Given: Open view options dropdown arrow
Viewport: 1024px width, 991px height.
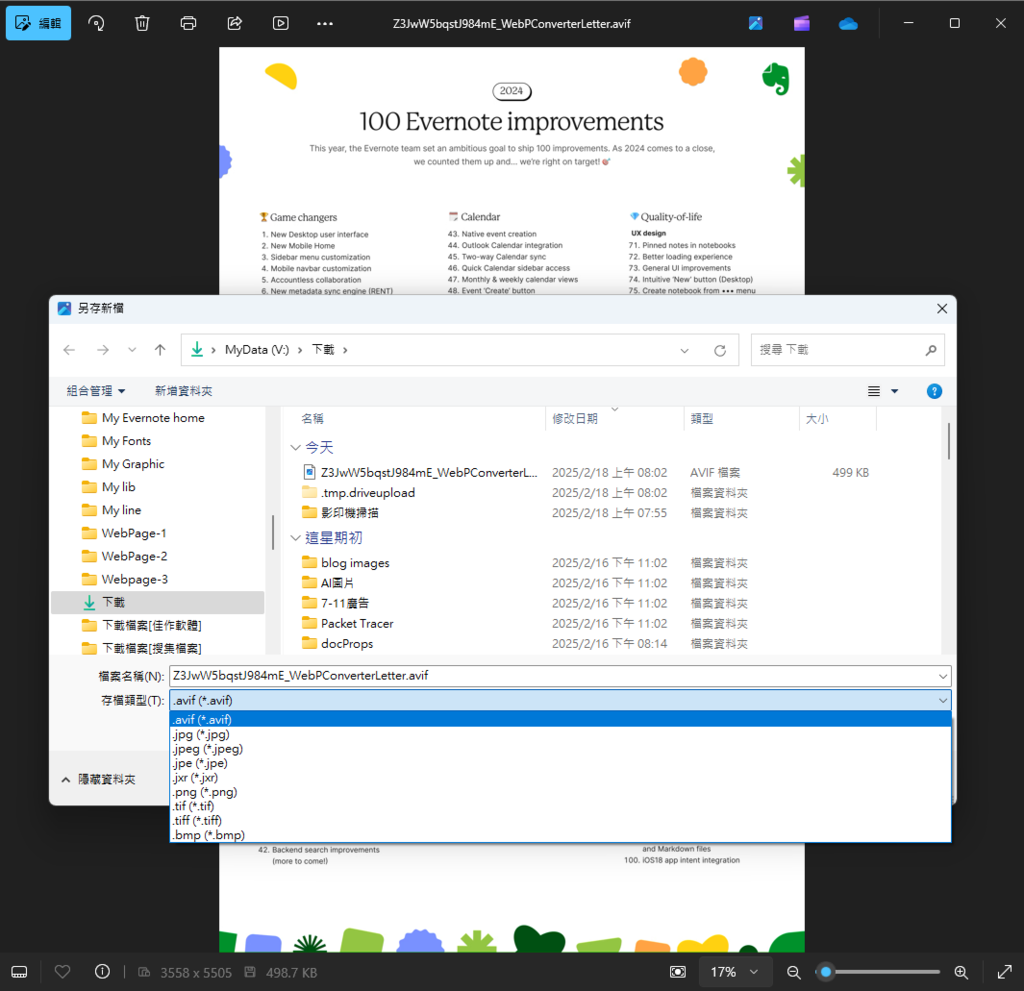Looking at the screenshot, I should pyautogui.click(x=895, y=391).
